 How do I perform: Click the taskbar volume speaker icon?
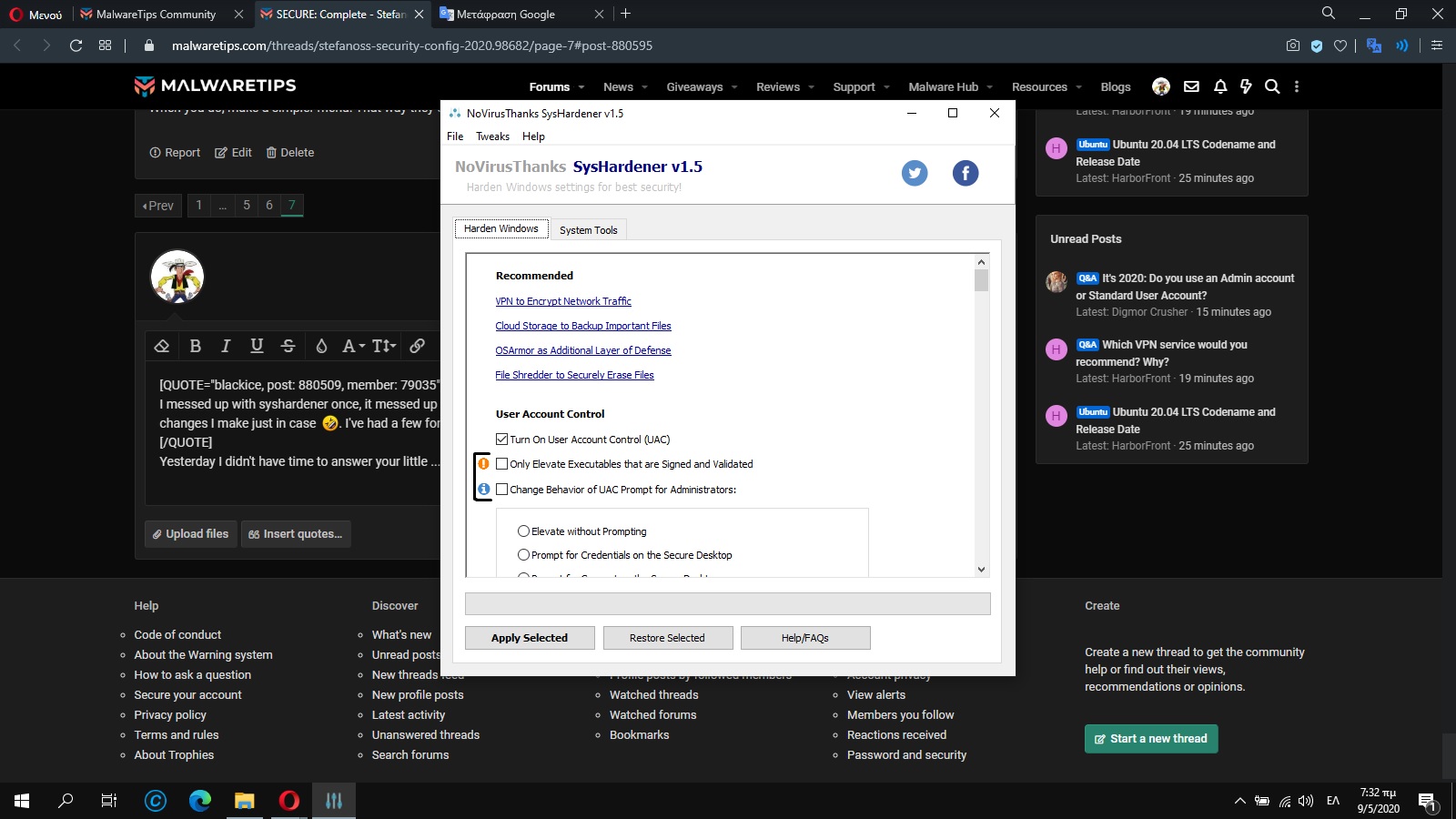tap(1307, 801)
